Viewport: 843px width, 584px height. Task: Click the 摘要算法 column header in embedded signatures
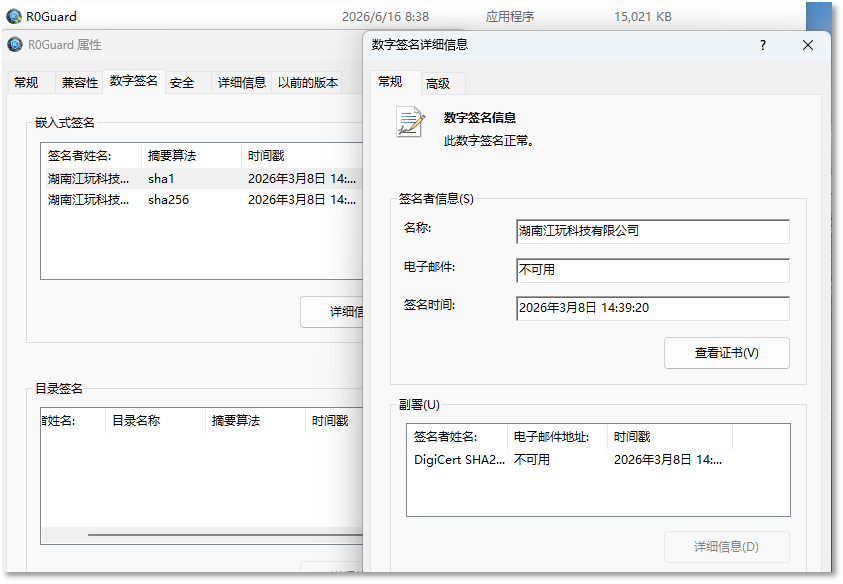191,156
